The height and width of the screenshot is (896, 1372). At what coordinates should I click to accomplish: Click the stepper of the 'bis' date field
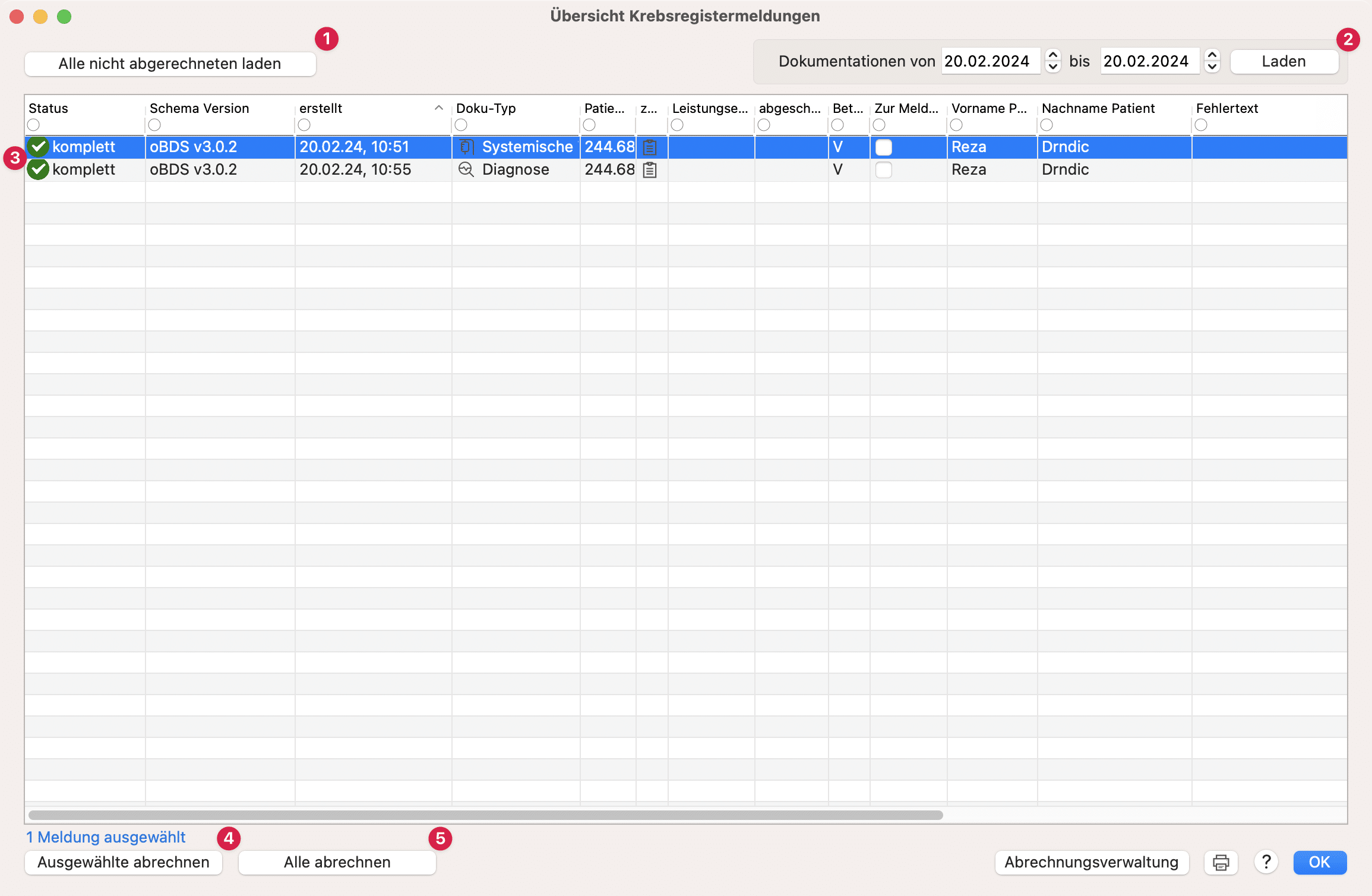coord(1212,61)
